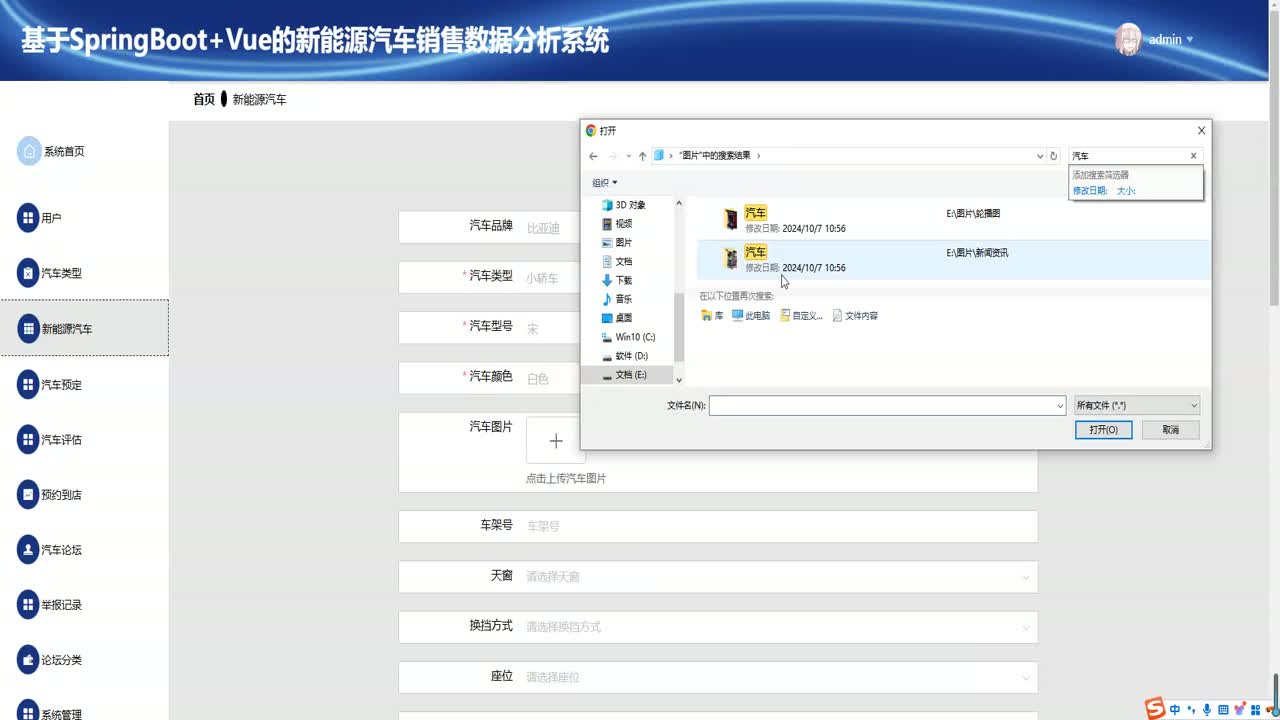Open the 汽车论坛 sidebar icon
The width and height of the screenshot is (1280, 720).
28,550
